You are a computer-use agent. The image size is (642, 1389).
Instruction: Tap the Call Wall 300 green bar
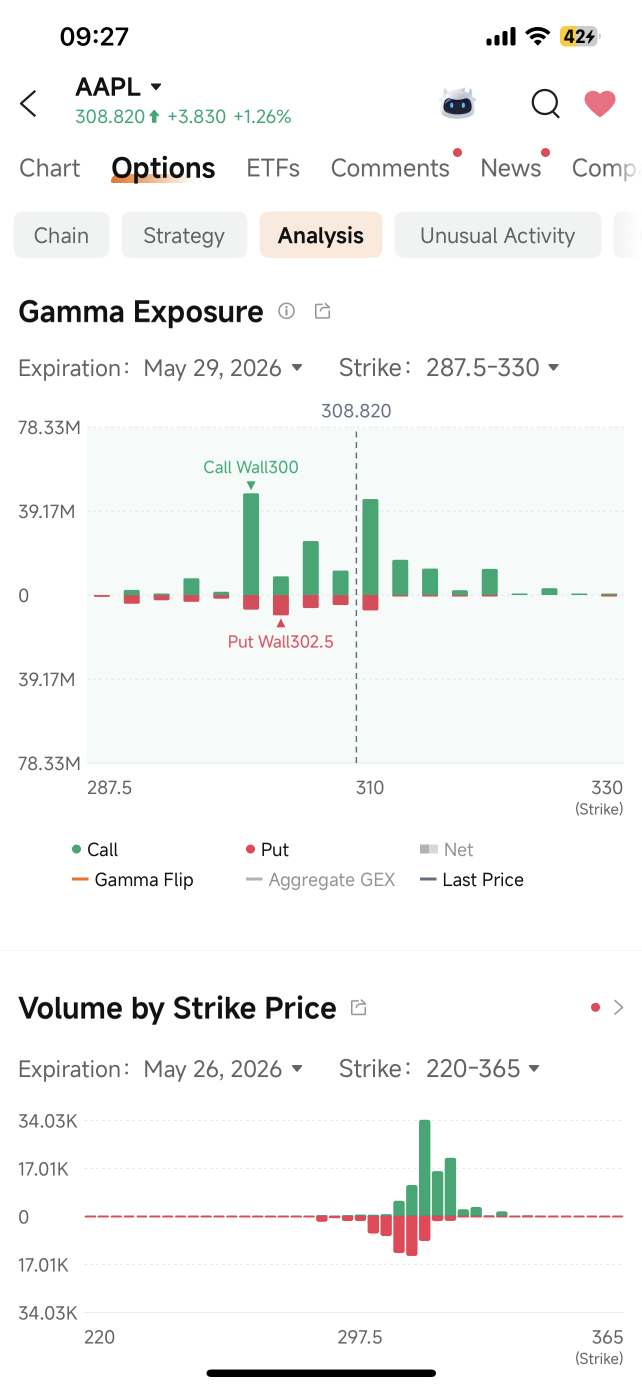coord(251,544)
